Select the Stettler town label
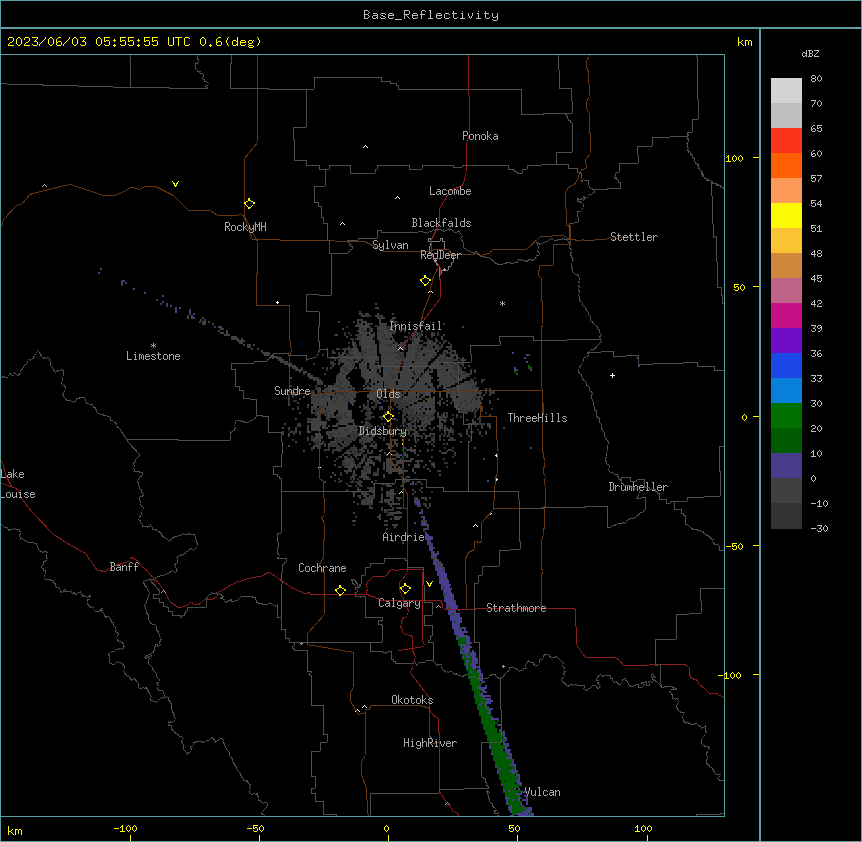Screen dimensions: 862x842 (634, 237)
